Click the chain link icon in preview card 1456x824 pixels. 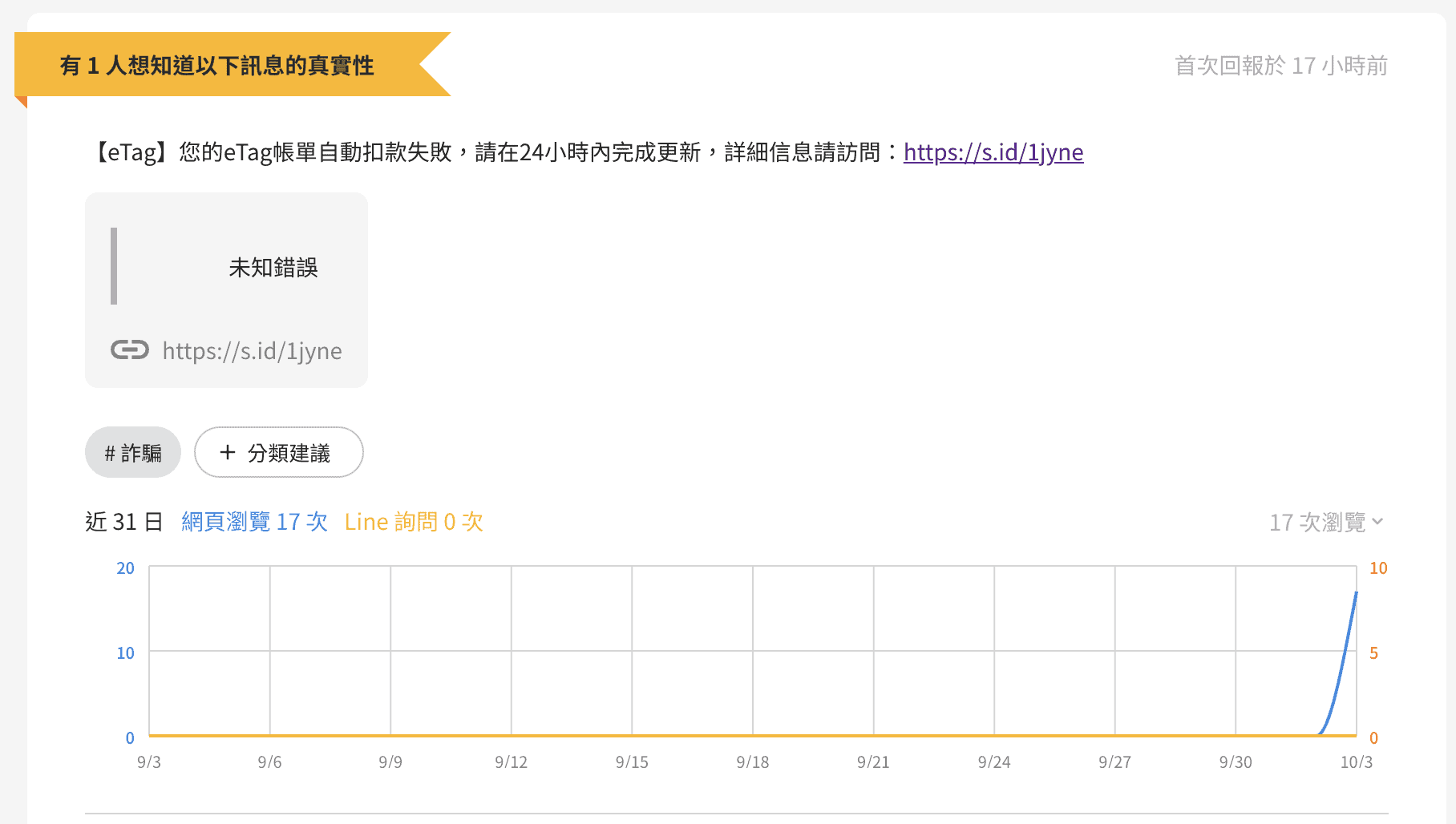point(130,349)
